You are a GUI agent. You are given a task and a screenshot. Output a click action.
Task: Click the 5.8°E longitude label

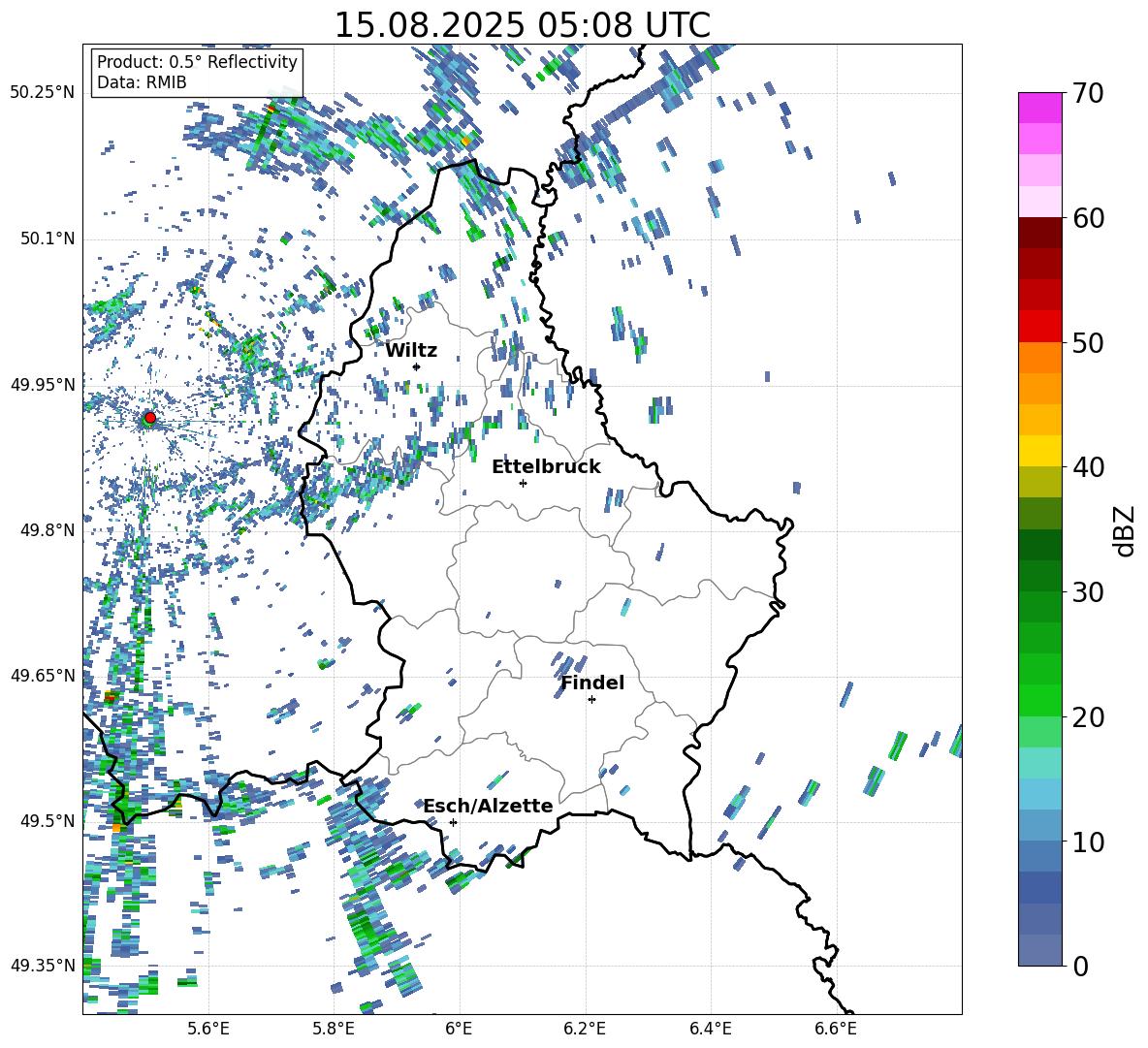(334, 1030)
